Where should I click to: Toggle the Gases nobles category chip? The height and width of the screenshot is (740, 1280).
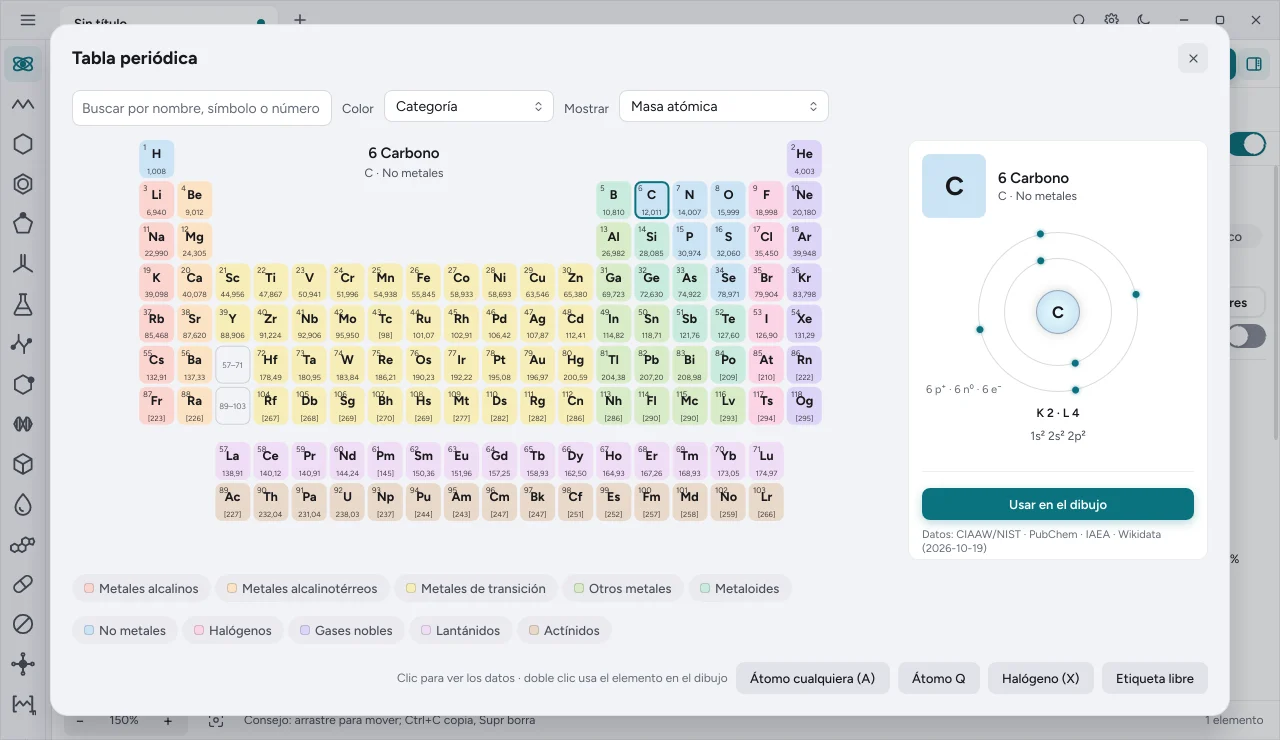[x=346, y=630]
